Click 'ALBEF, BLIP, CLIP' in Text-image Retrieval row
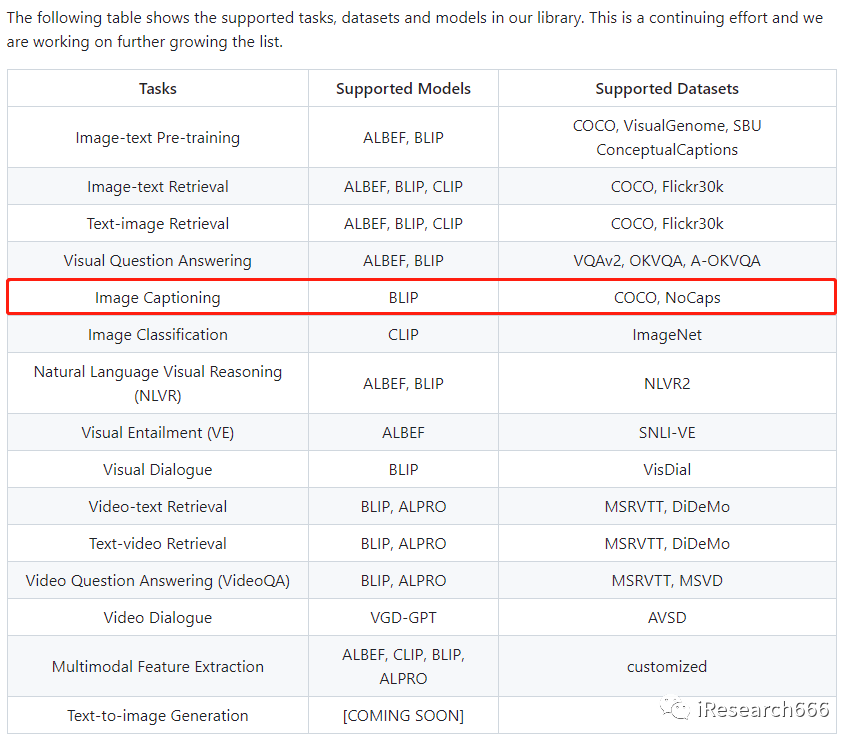The width and height of the screenshot is (857, 744). (403, 224)
